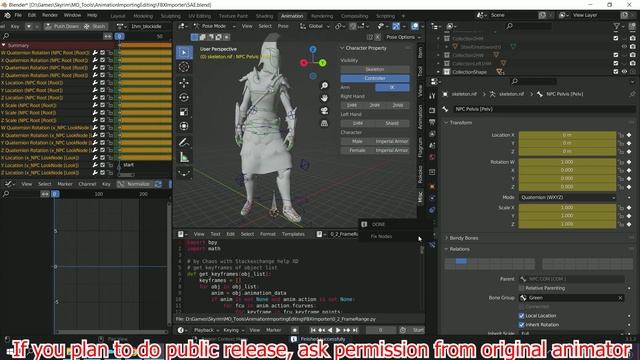640x360 pixels.
Task: Toggle the IK arm button
Action: click(392, 87)
